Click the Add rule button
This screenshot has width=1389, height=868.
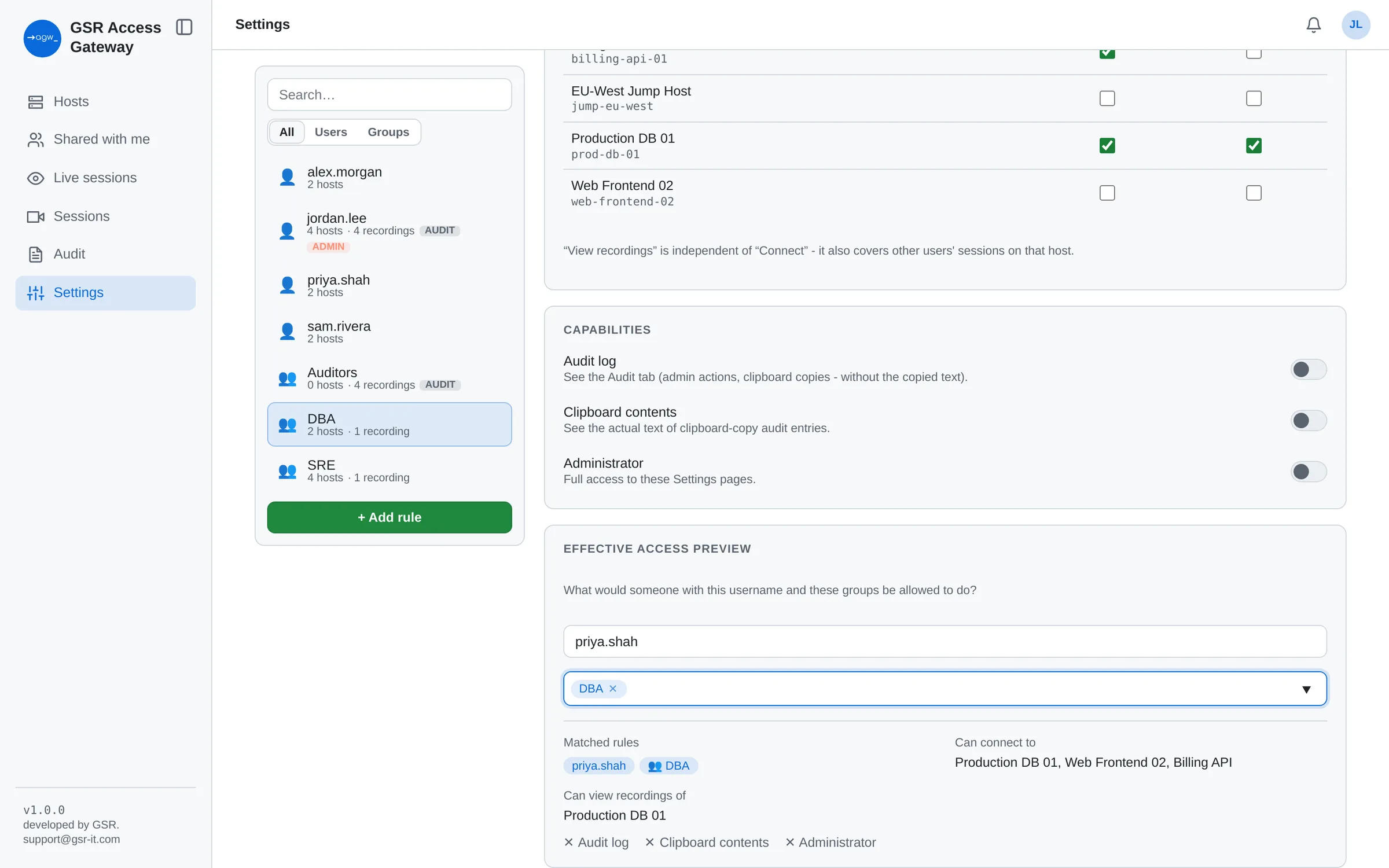click(x=389, y=517)
